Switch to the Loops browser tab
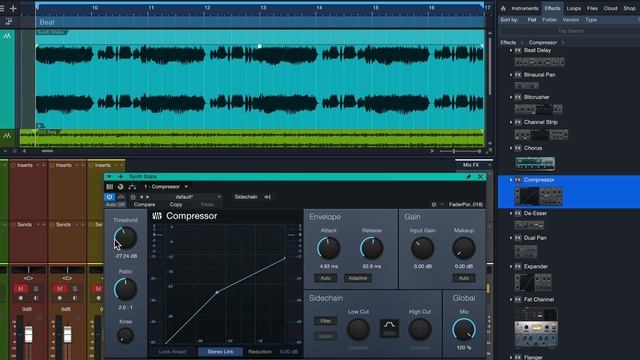Screen dimensions: 640x360 (573, 8)
